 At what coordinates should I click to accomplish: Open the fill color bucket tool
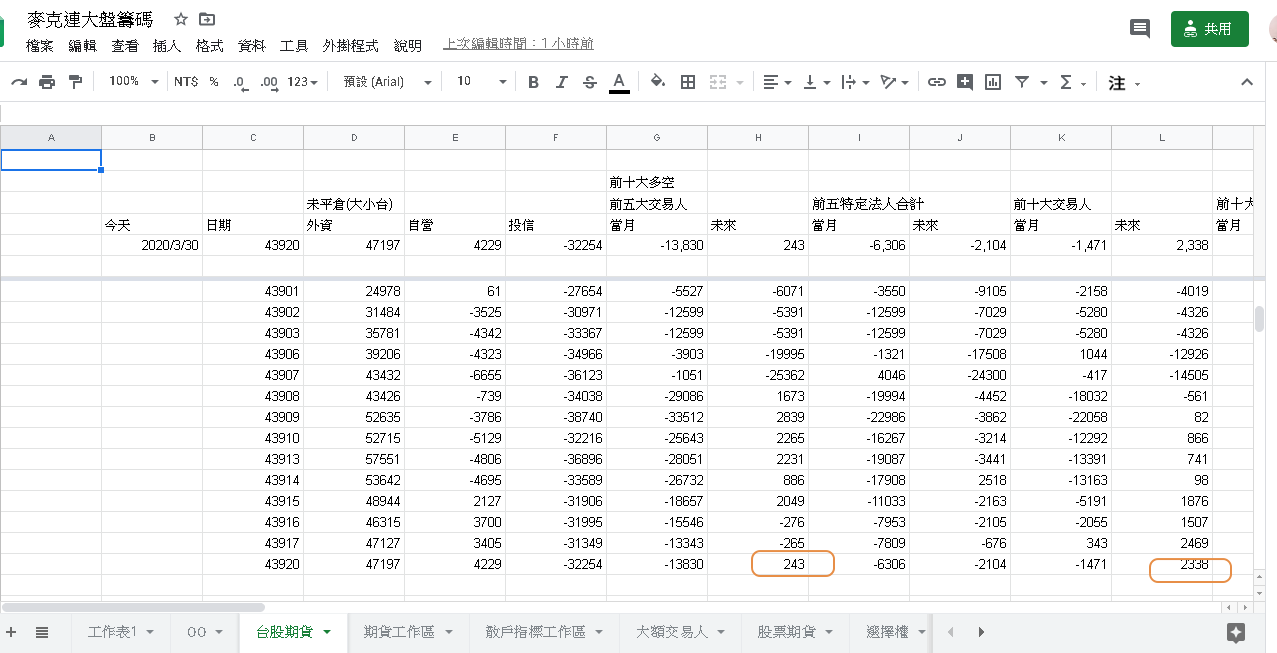click(x=657, y=82)
